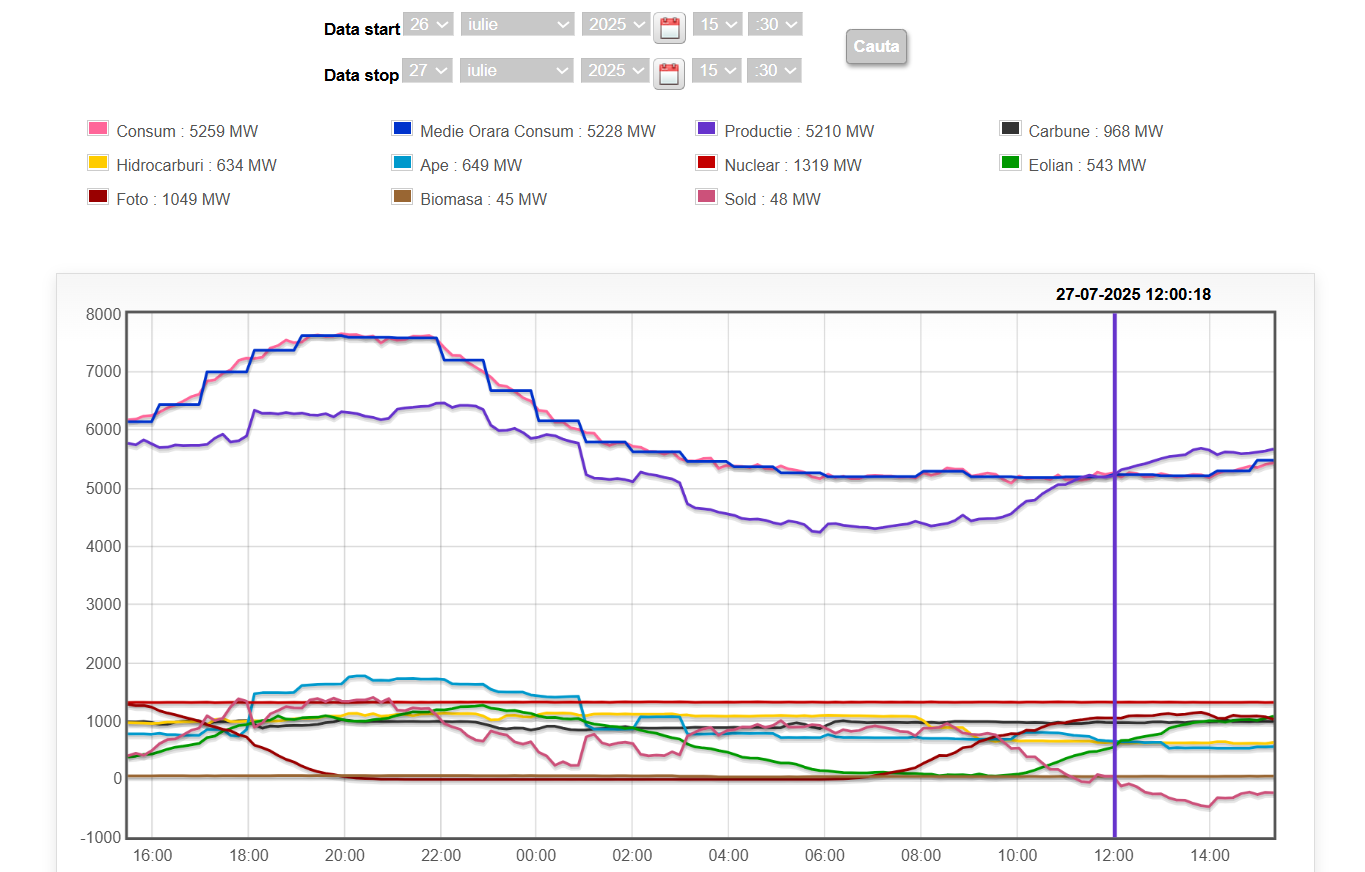Open the Data stop year dropdown

615,70
